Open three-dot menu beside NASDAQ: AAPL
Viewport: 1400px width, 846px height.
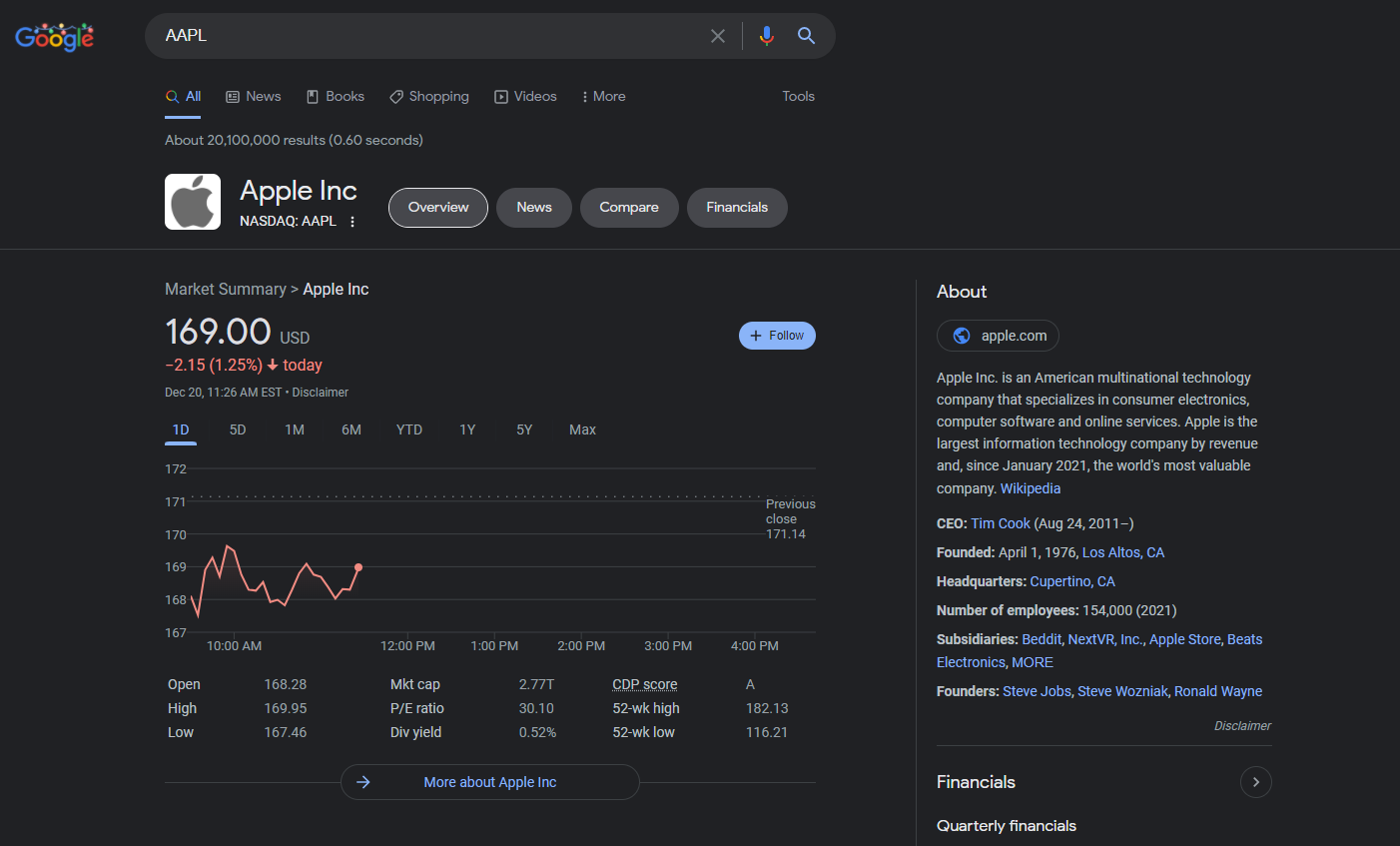pyautogui.click(x=352, y=222)
